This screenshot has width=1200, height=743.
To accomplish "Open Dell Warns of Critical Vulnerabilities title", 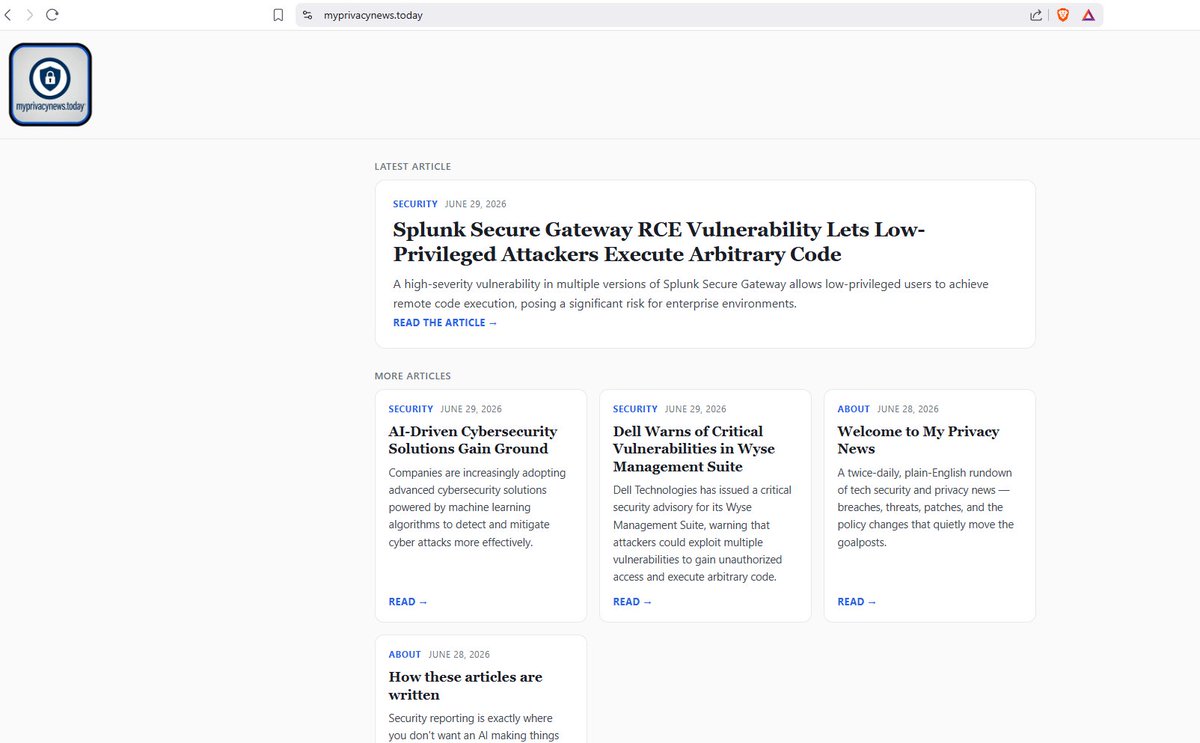I will [694, 449].
